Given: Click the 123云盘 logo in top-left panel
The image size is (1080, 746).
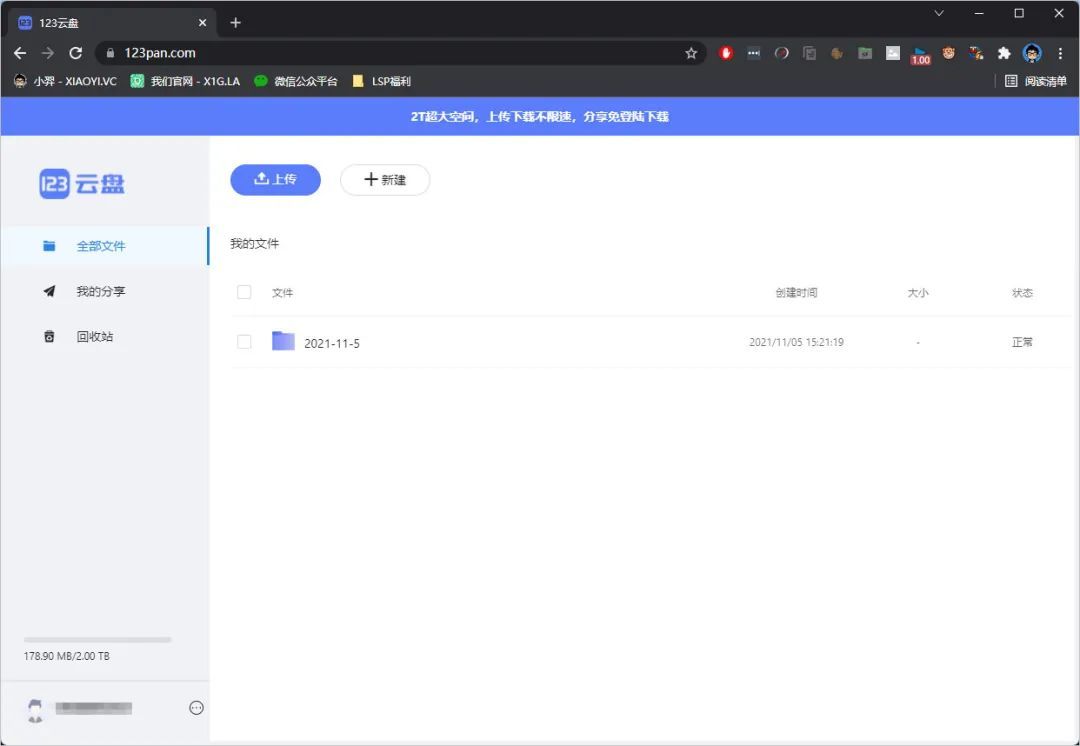Looking at the screenshot, I should [82, 183].
